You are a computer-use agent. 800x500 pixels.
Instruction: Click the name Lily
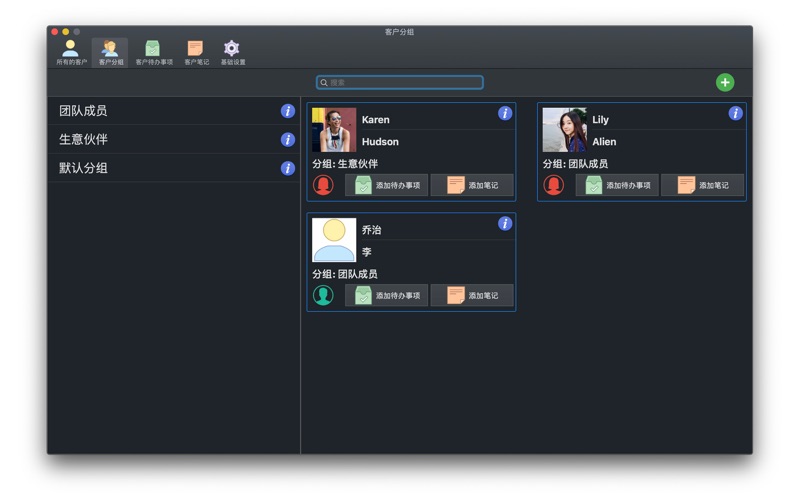[x=600, y=119]
